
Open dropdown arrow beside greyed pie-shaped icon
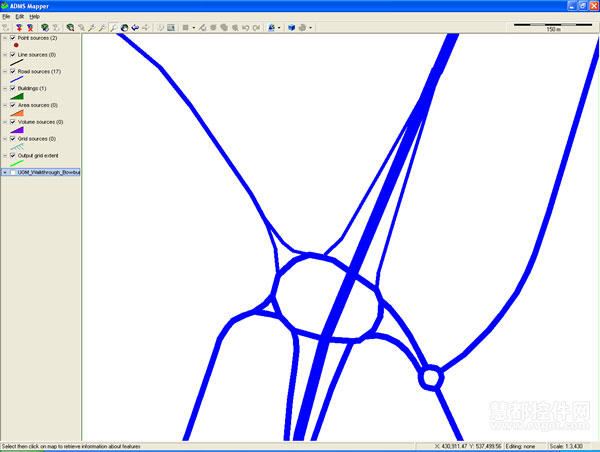(310, 28)
